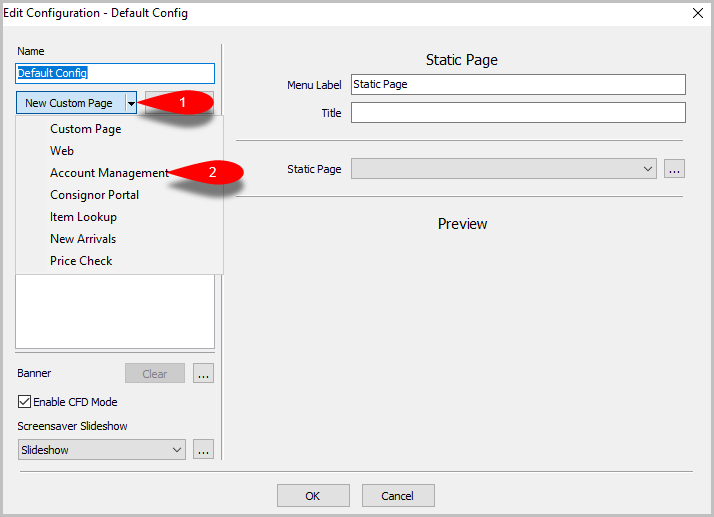Browse for banner image with ellipsis button
The height and width of the screenshot is (517, 714).
coord(203,374)
